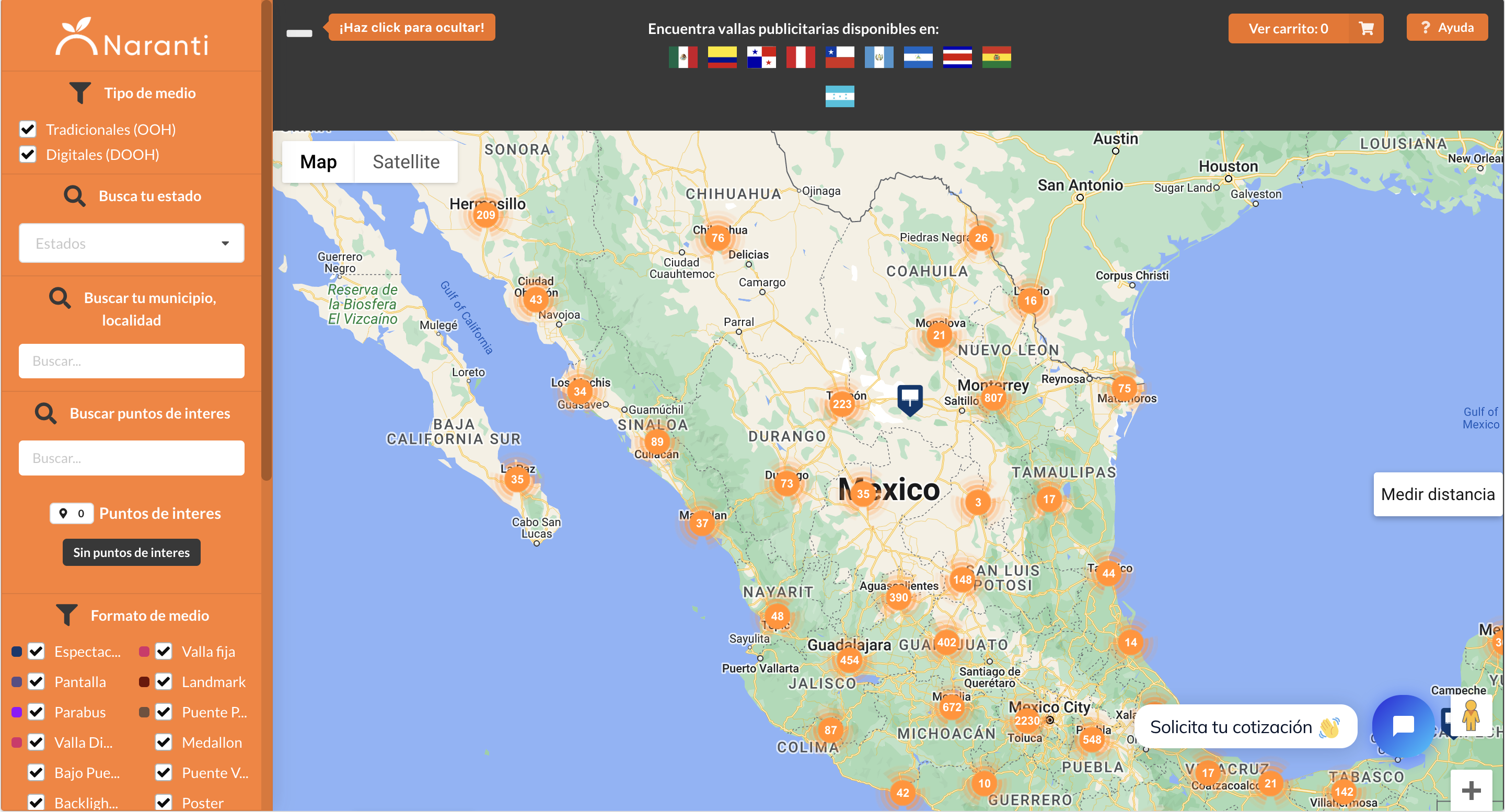Switch to the Satellite map view
The image size is (1505, 812).
pyautogui.click(x=406, y=162)
